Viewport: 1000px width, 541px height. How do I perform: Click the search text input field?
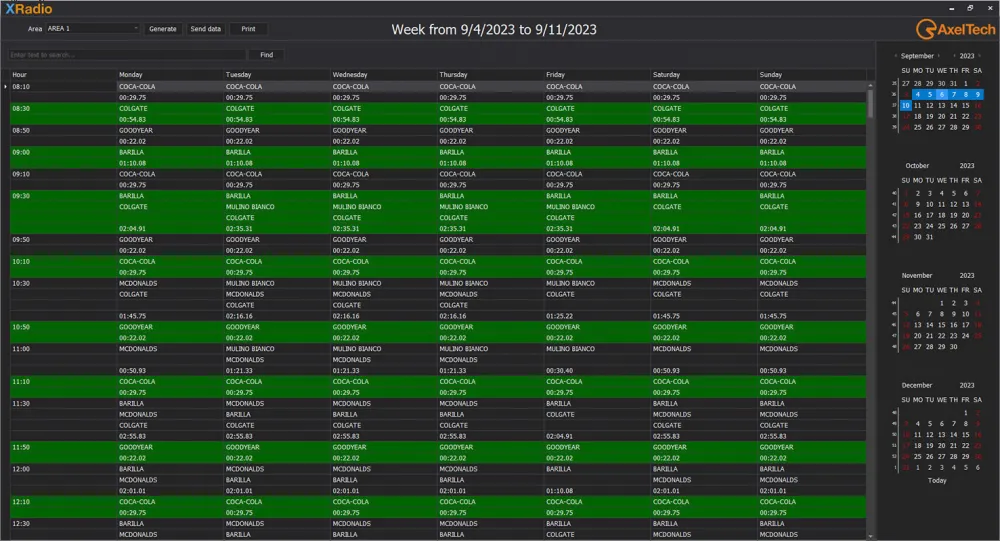[125, 55]
